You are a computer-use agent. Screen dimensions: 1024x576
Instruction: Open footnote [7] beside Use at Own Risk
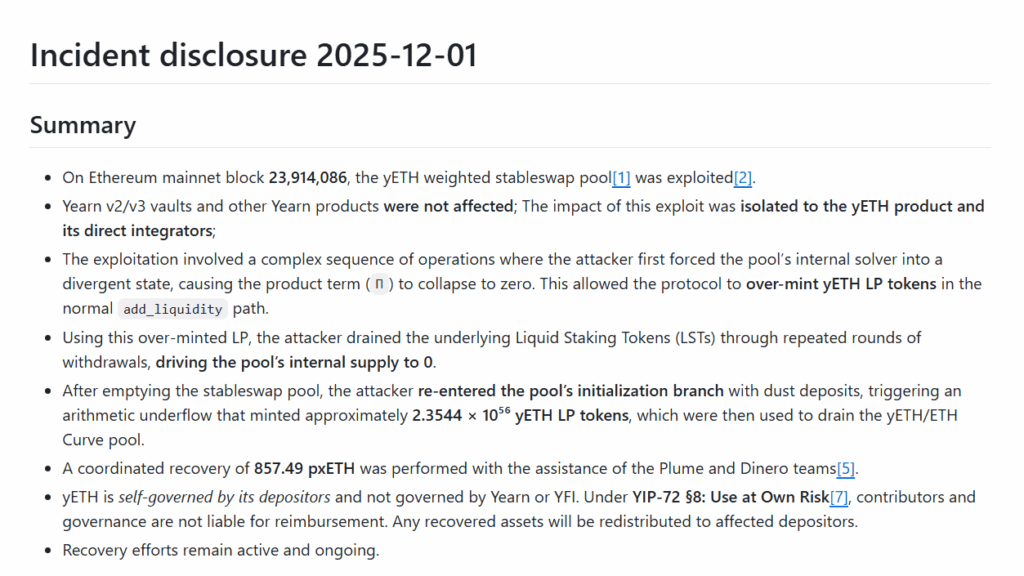point(838,497)
